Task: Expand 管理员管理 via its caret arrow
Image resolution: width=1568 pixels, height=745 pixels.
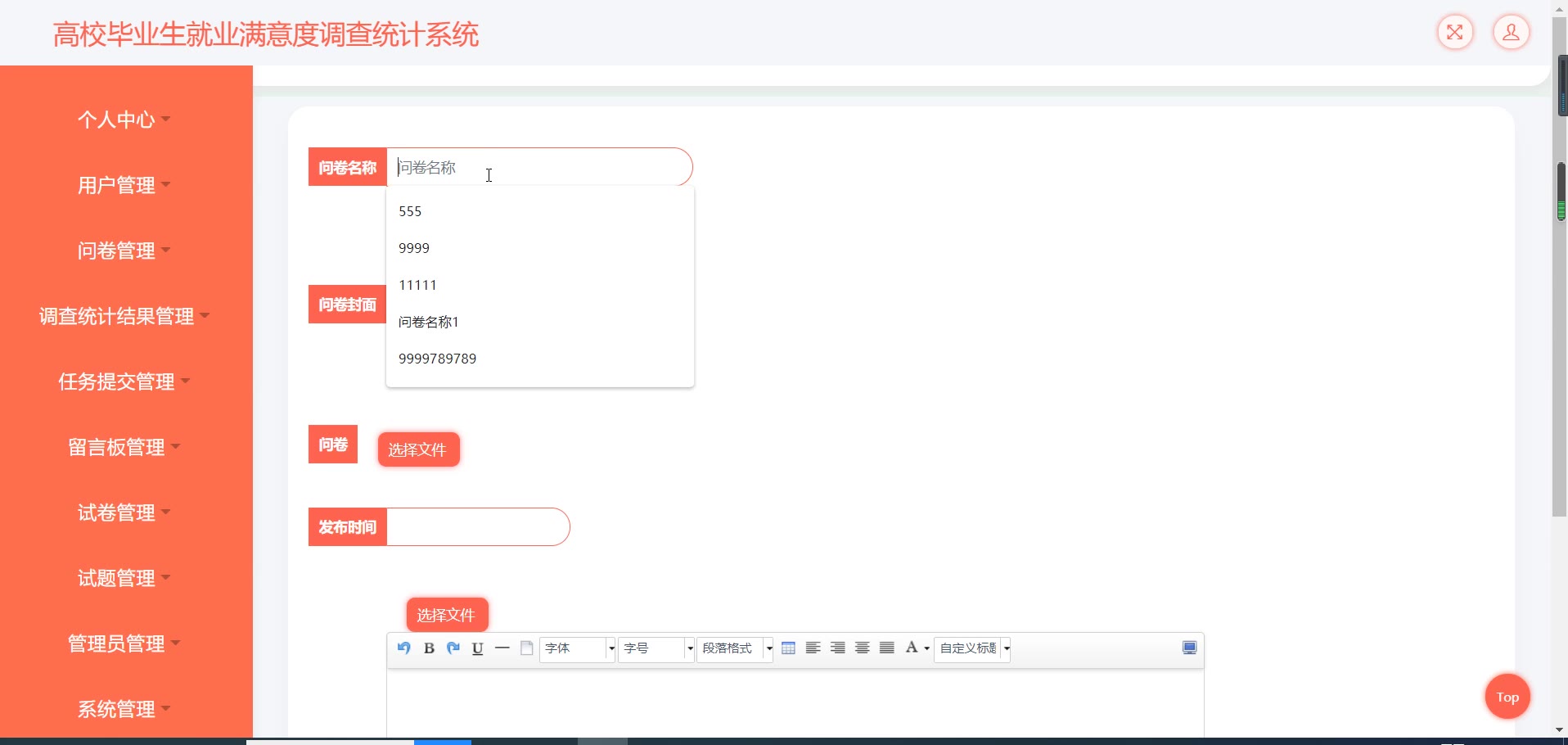Action: 176,643
